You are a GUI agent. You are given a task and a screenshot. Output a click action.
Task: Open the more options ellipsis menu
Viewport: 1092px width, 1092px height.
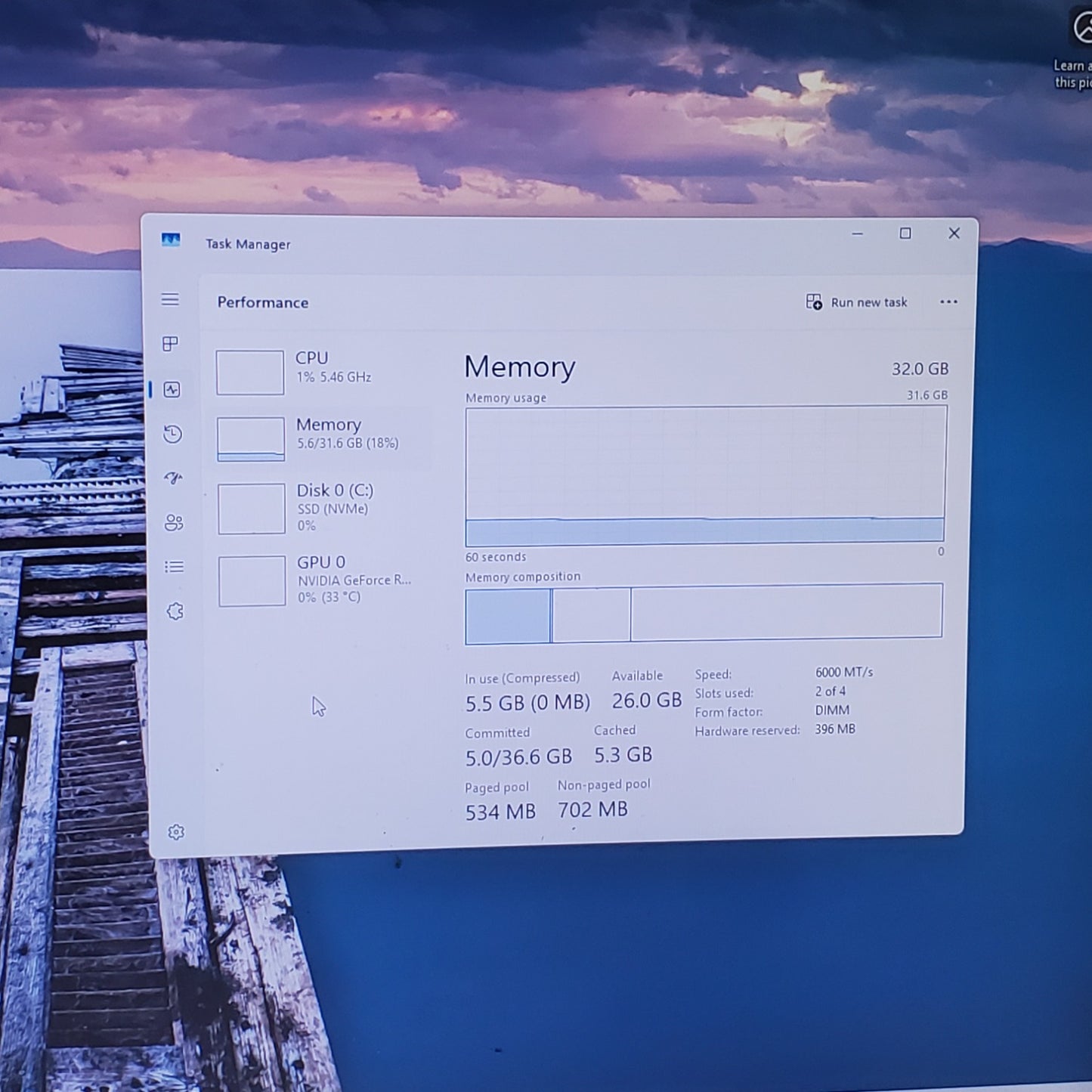(948, 302)
